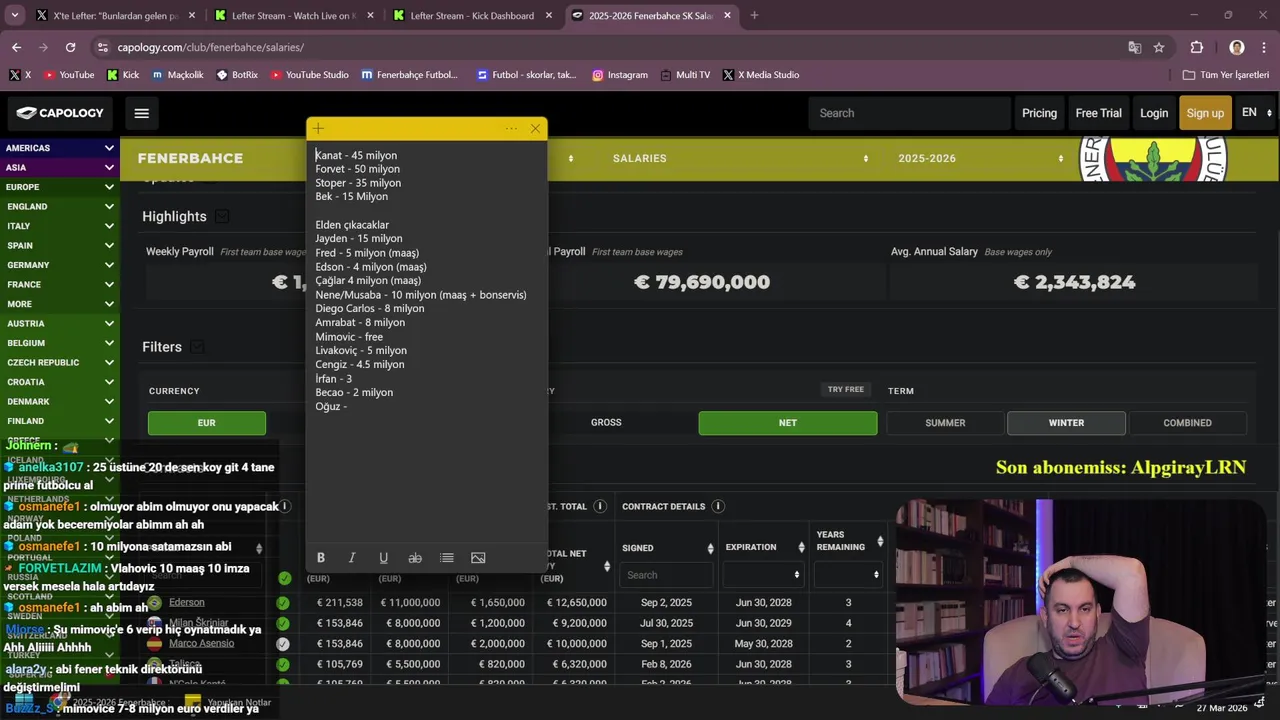Expand Germany leagues in sidebar
This screenshot has width=1280, height=720.
(x=60, y=265)
